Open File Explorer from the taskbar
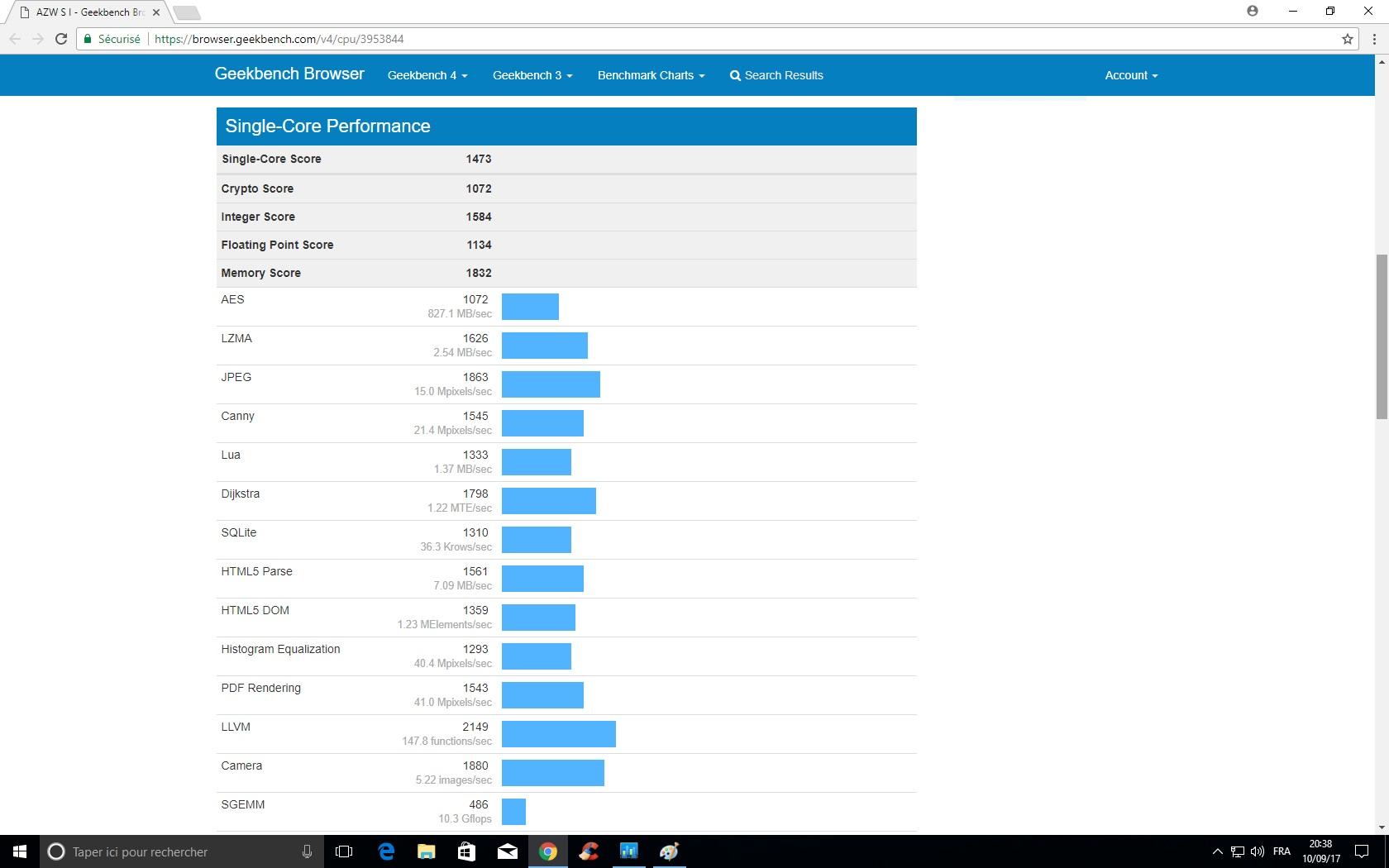This screenshot has width=1389, height=868. click(x=427, y=851)
